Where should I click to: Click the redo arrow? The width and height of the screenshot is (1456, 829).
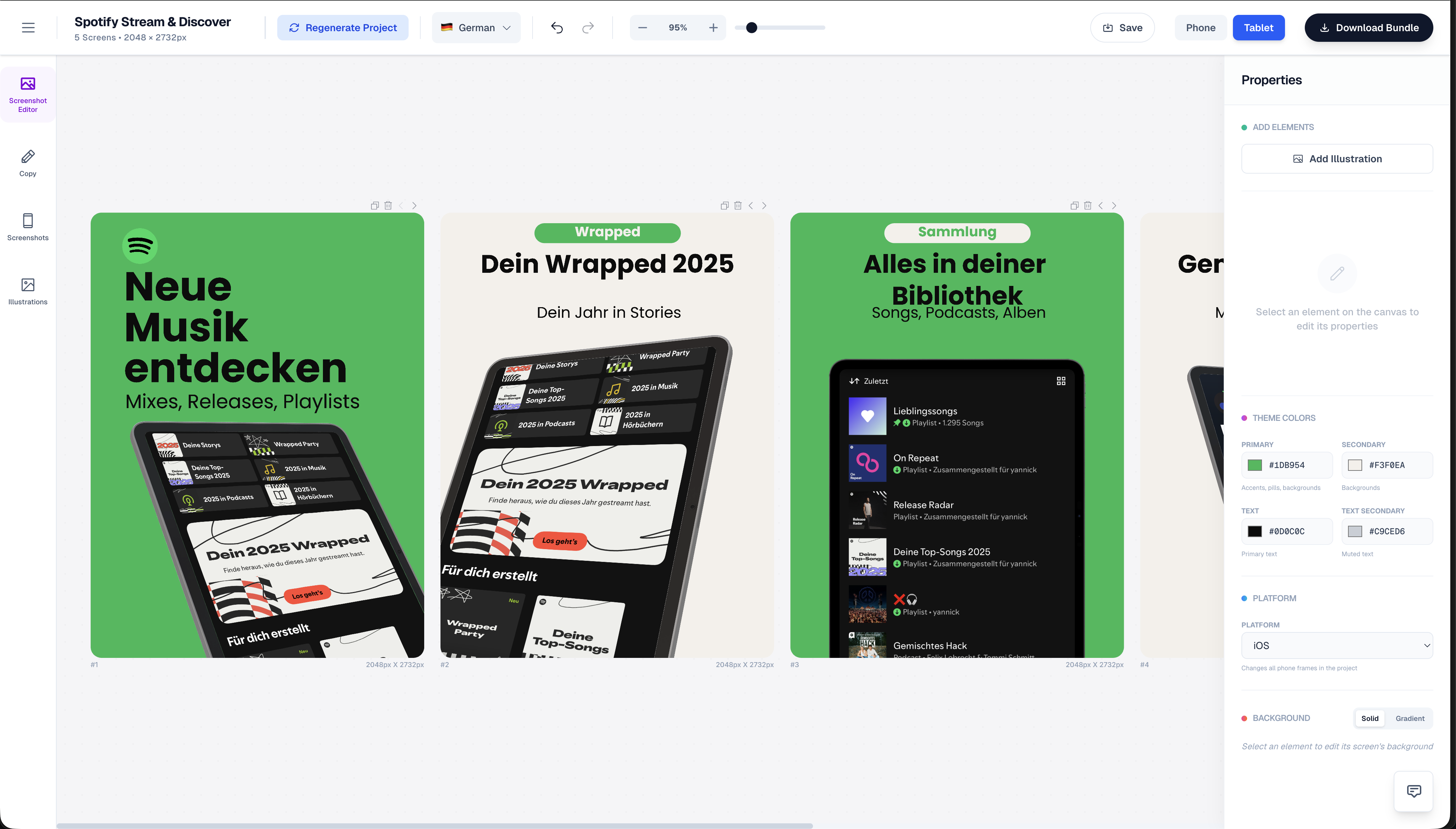(x=588, y=27)
